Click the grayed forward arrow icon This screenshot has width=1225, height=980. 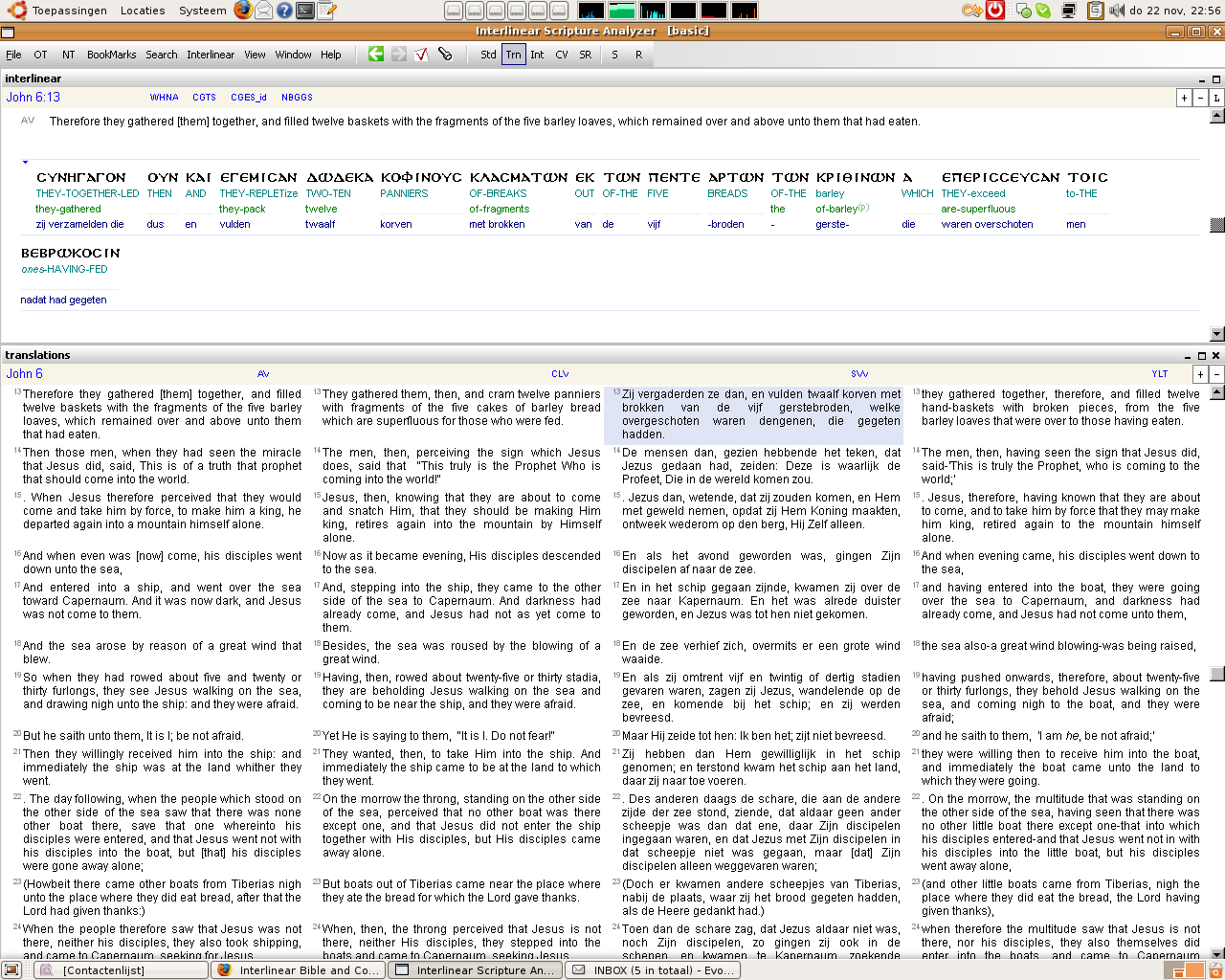pos(399,55)
